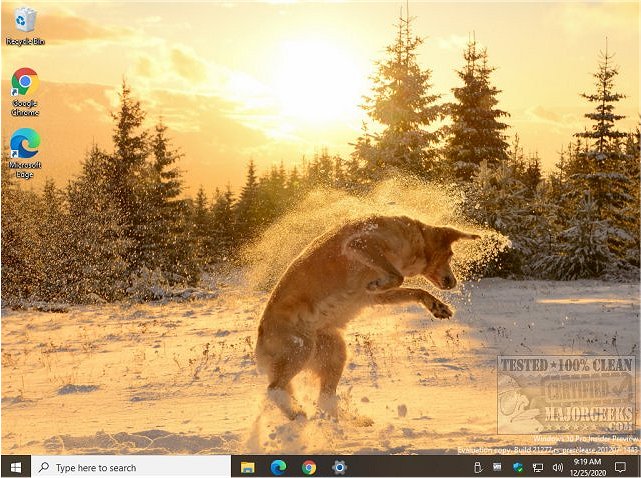Launch Microsoft Edge from the taskbar
The height and width of the screenshot is (478, 641).
[278, 467]
